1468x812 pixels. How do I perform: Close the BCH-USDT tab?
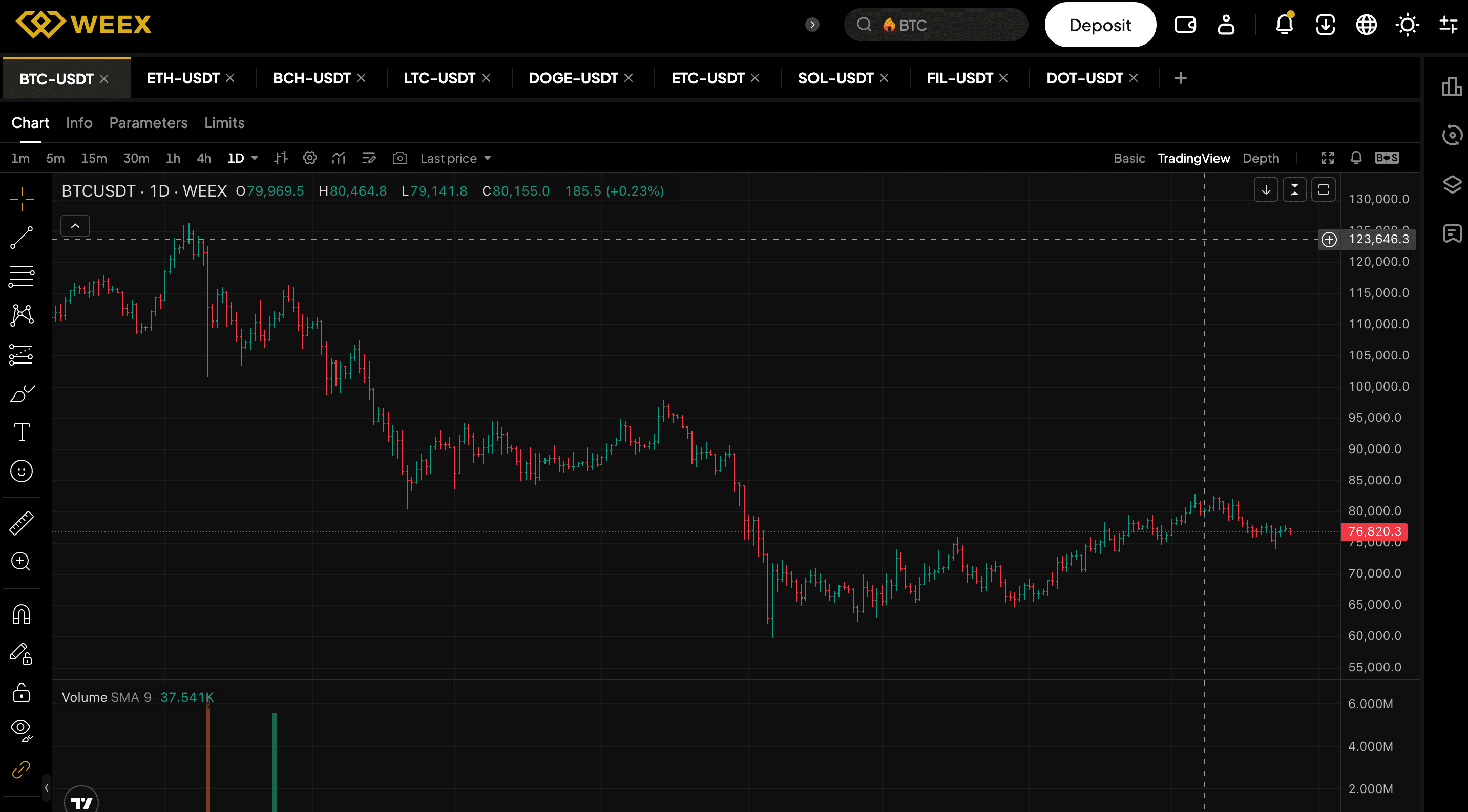point(361,78)
